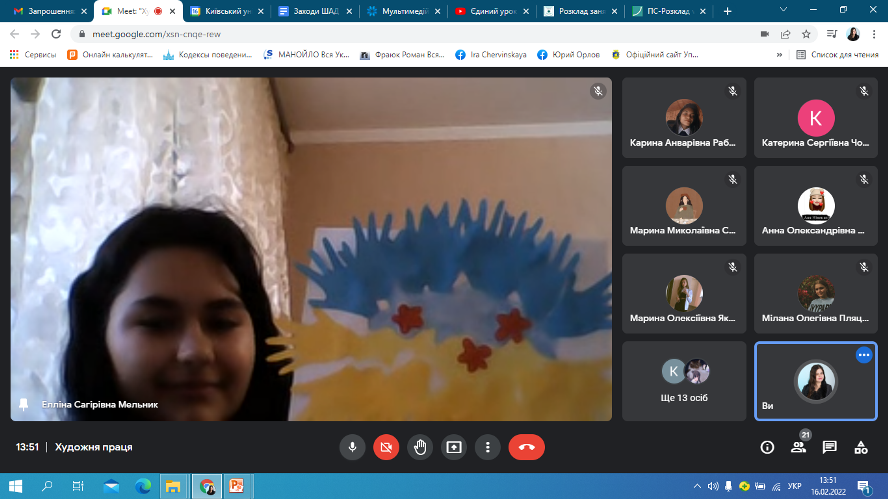Open 'Кодексы поведени...' bookmark
The image size is (888, 499).
click(x=207, y=54)
